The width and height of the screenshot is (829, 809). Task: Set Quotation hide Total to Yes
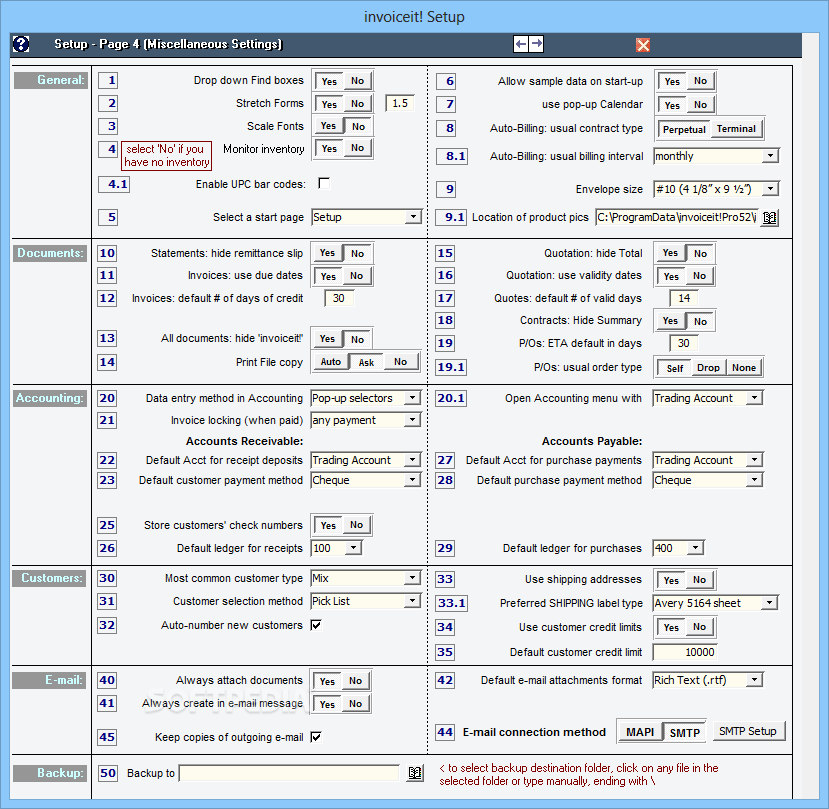click(670, 253)
